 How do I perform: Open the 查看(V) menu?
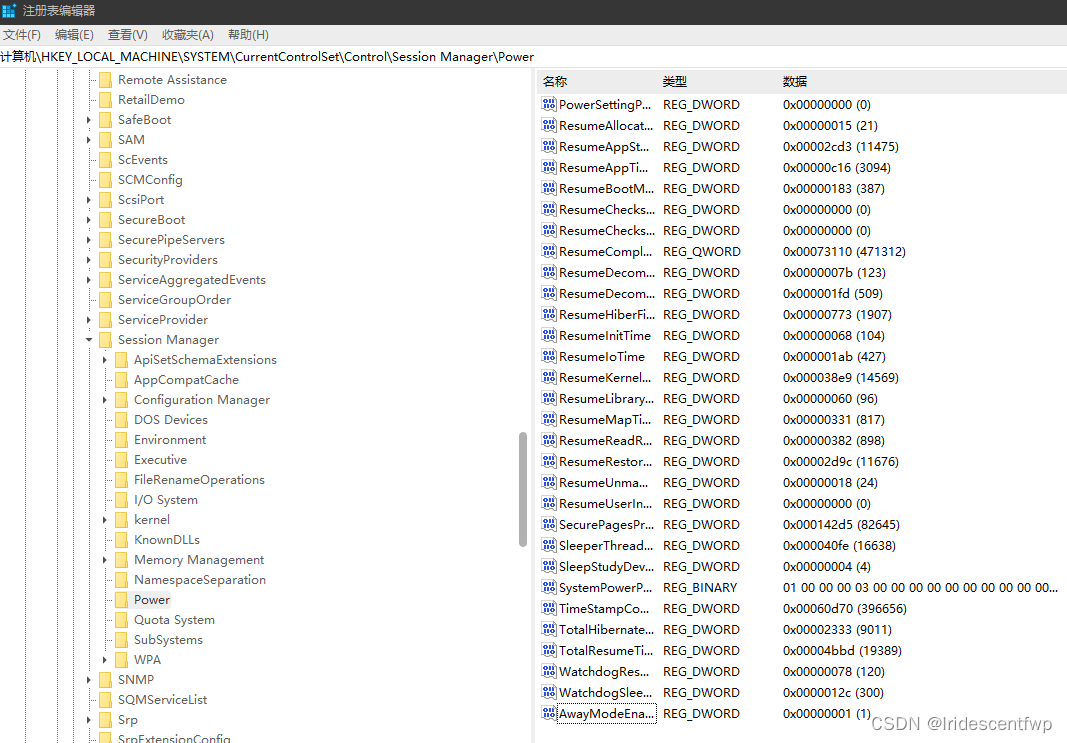(x=127, y=35)
